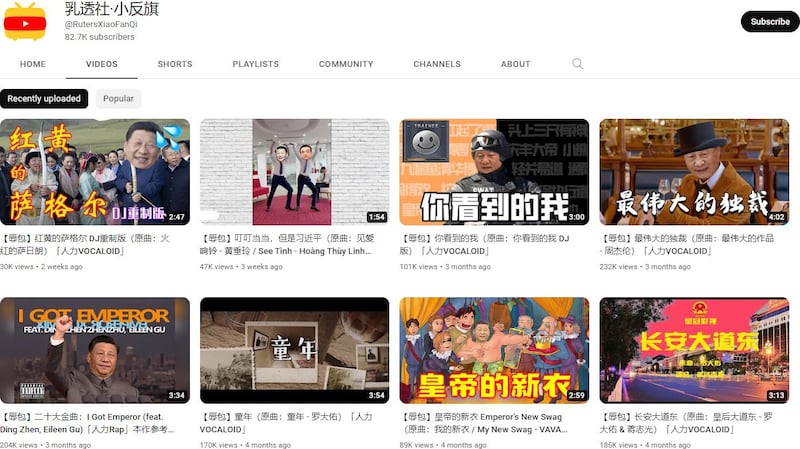Click the channel avatar logo
This screenshot has height=449, width=800.
[25, 21]
